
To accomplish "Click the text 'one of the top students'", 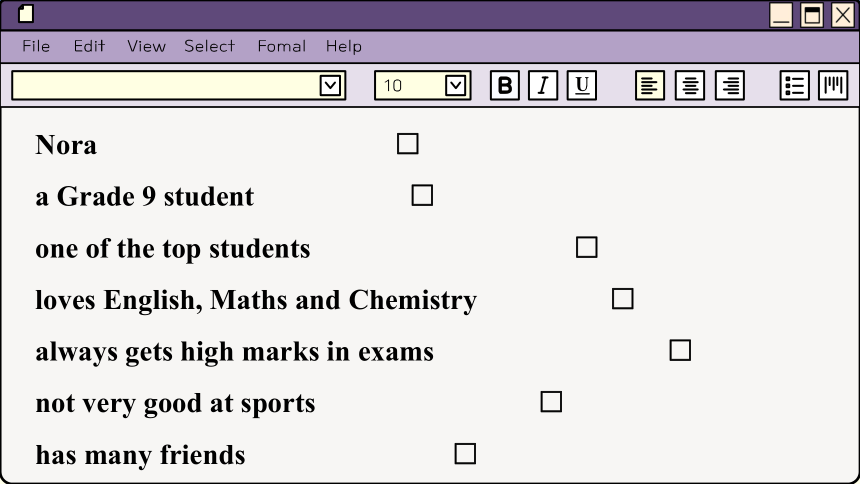I will 173,249.
